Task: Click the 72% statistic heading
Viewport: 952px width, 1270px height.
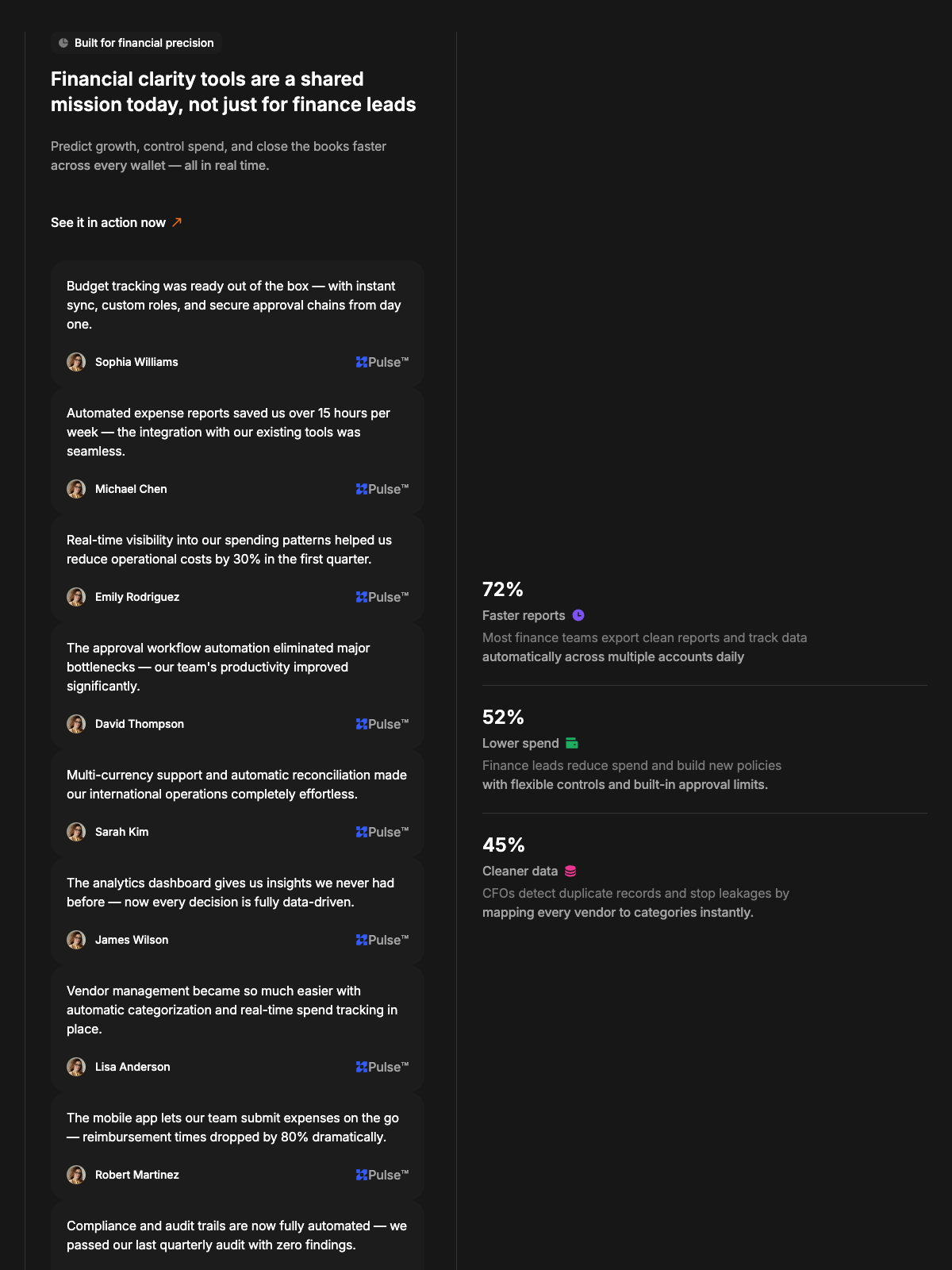Action: coord(503,589)
